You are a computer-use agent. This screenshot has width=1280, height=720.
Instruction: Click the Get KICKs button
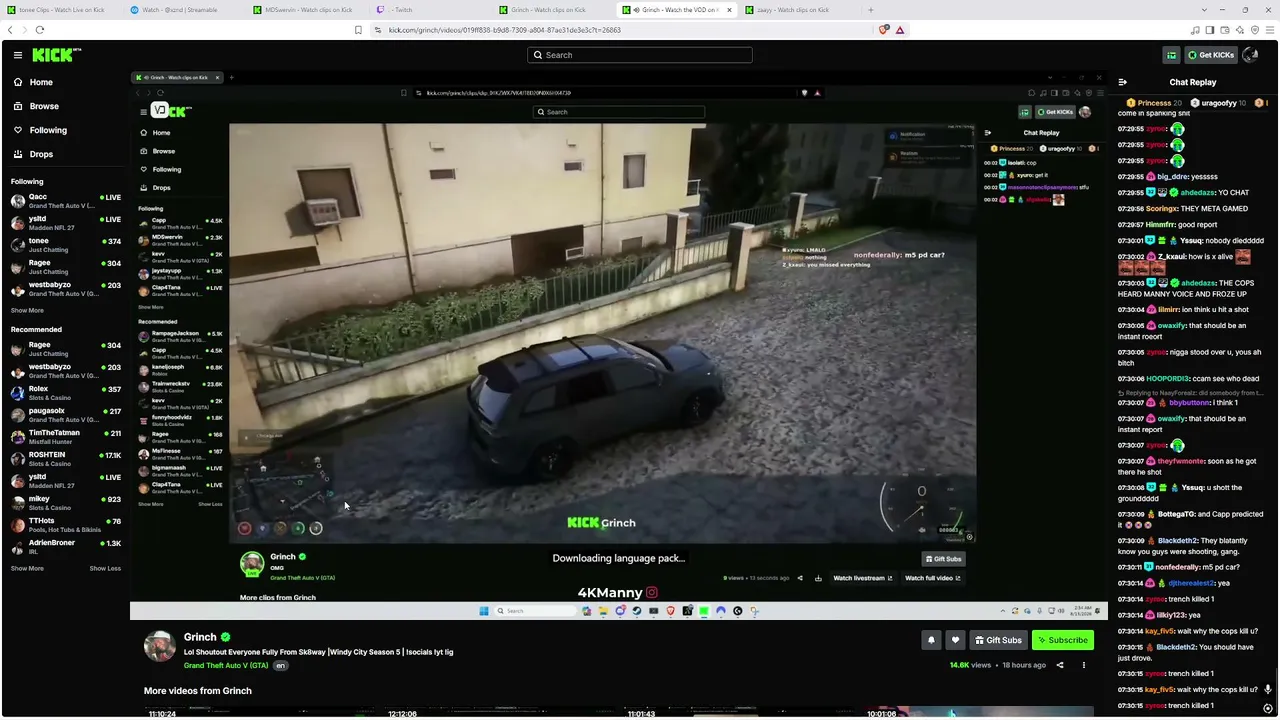pos(1210,55)
